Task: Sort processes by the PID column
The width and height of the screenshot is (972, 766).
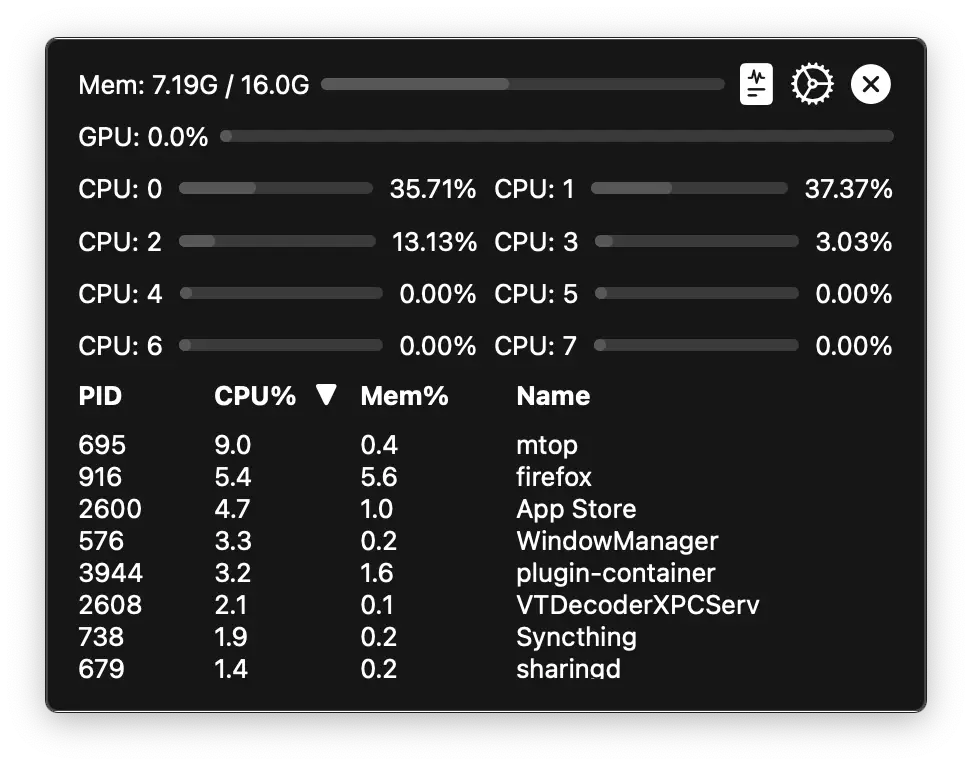Action: [x=99, y=396]
